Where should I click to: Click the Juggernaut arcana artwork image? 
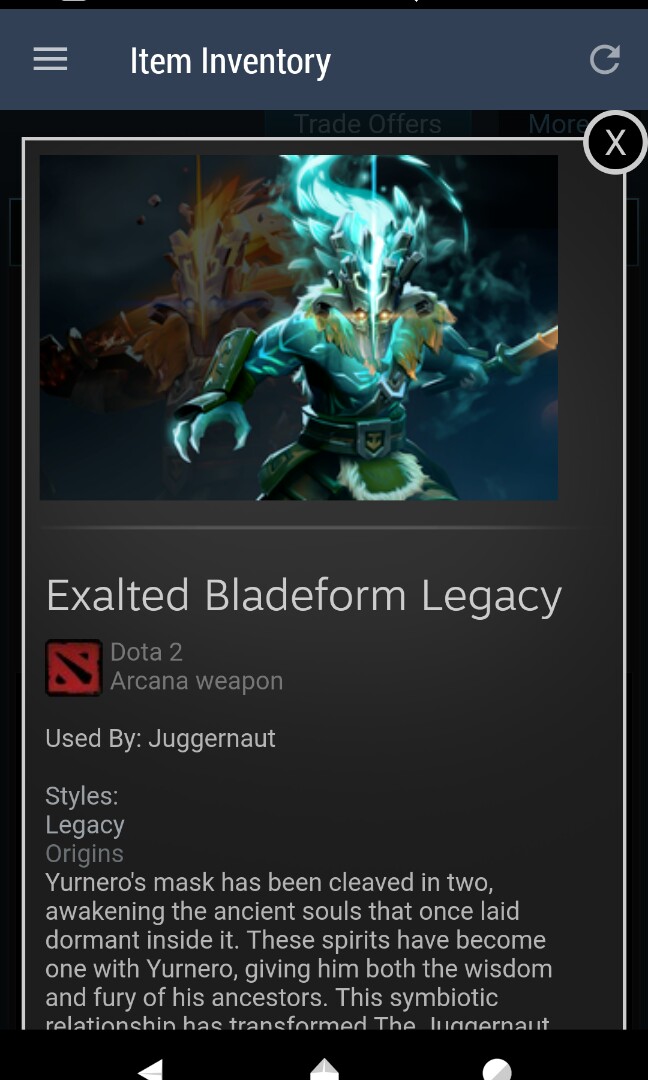[x=299, y=327]
